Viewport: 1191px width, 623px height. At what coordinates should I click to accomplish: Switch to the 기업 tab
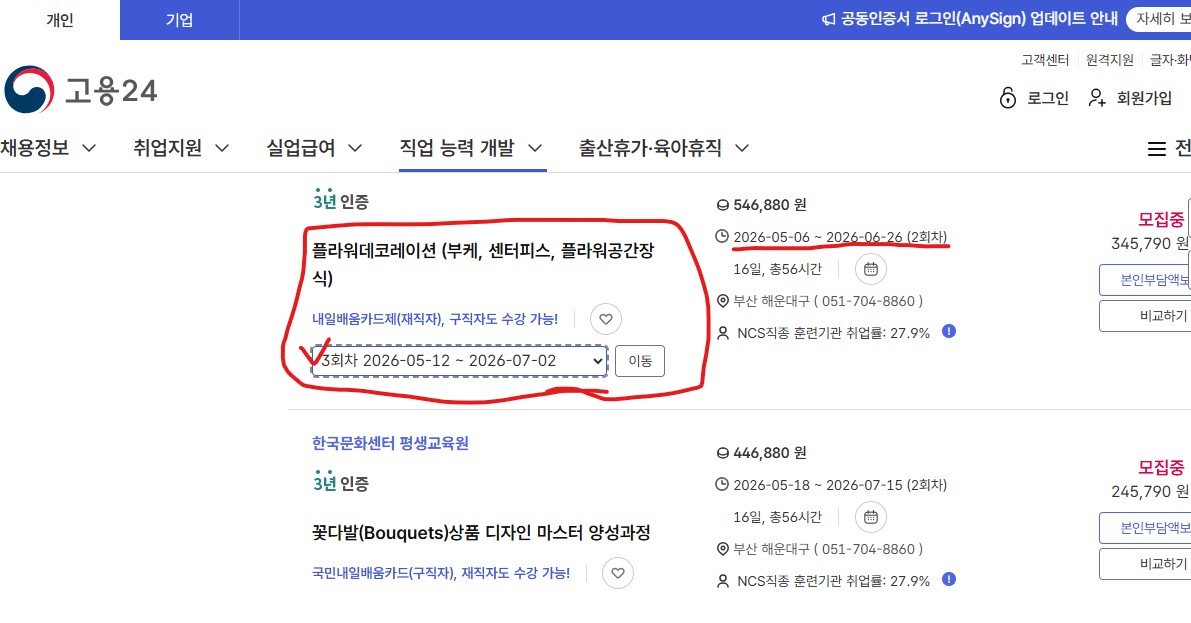[179, 20]
